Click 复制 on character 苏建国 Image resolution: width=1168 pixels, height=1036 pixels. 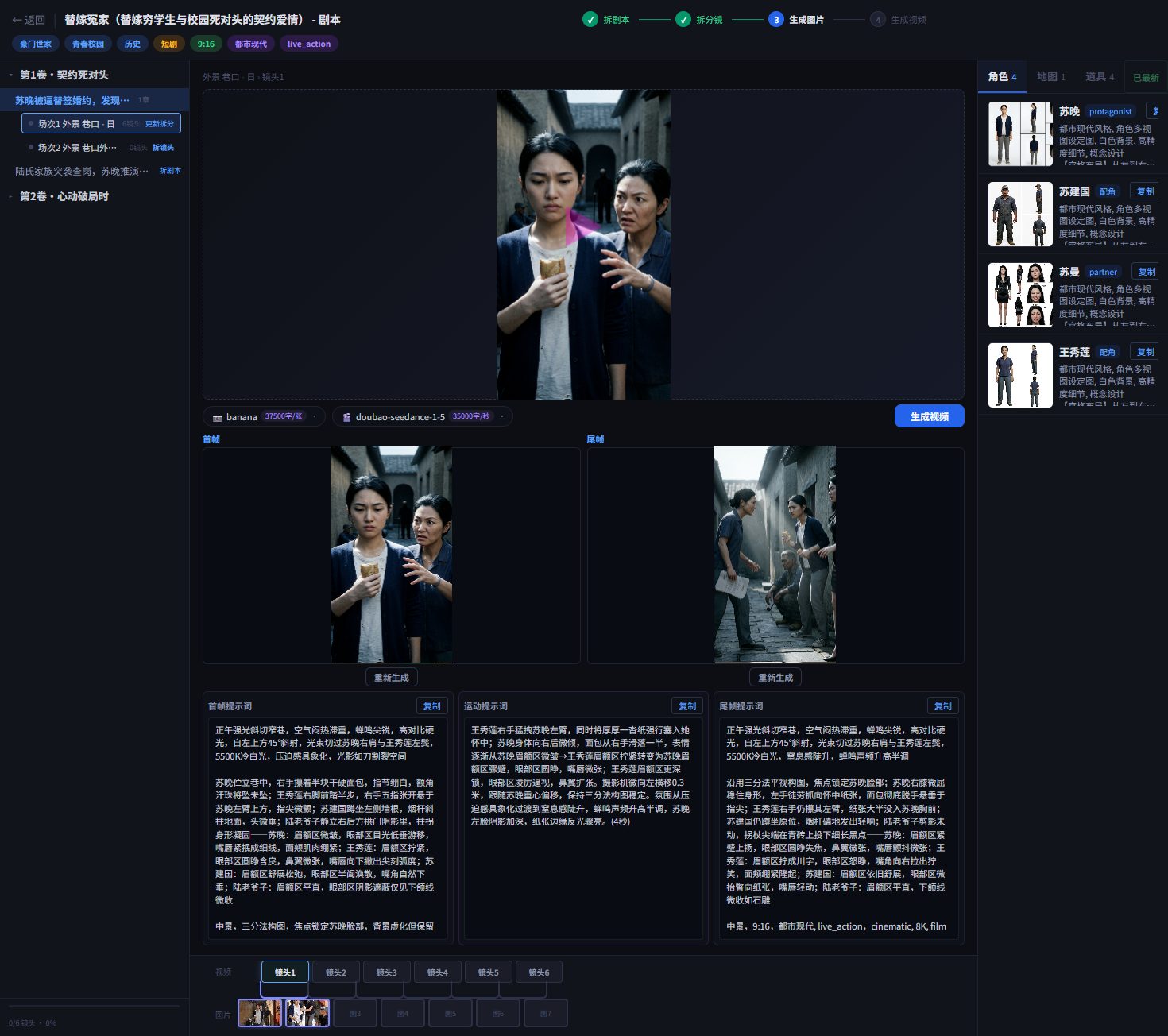(x=1146, y=191)
